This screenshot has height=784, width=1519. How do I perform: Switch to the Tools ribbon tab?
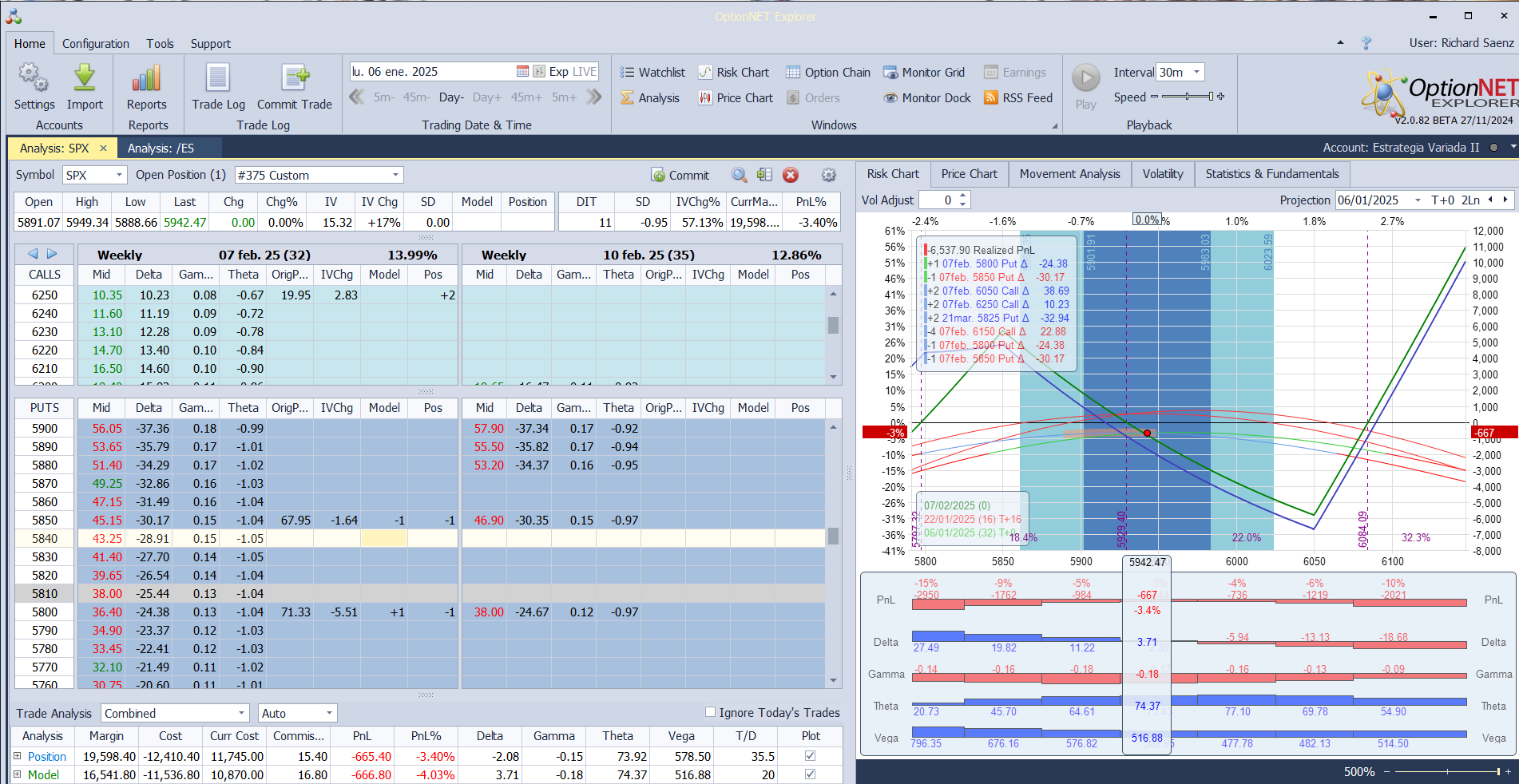(x=160, y=44)
